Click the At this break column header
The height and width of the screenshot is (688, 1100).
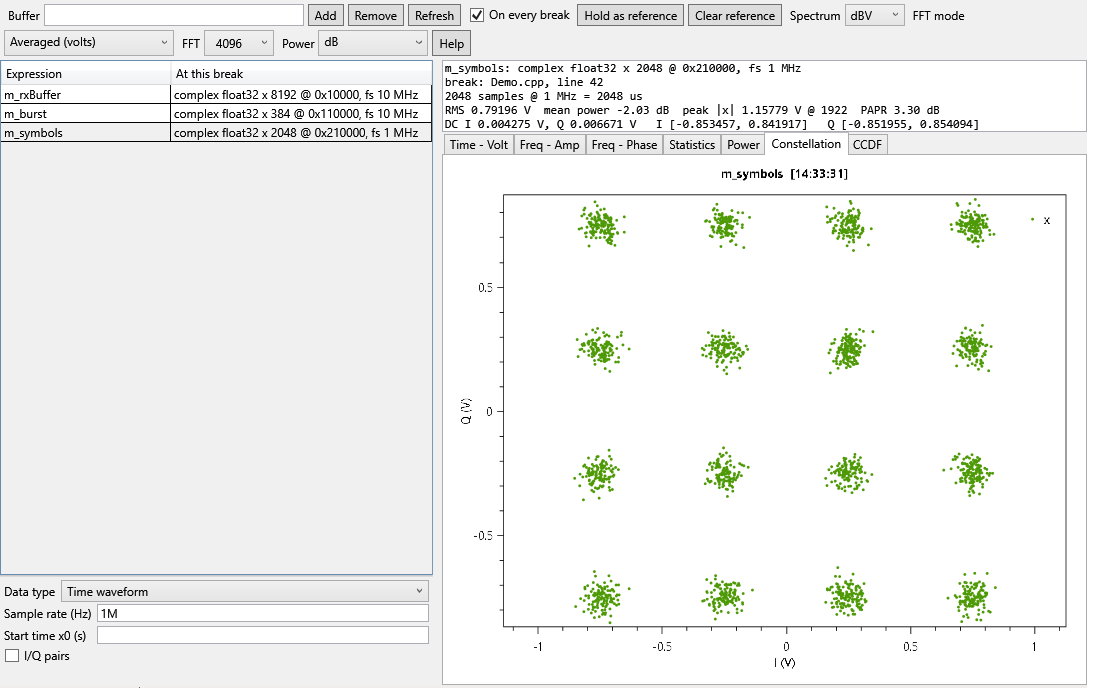click(301, 74)
